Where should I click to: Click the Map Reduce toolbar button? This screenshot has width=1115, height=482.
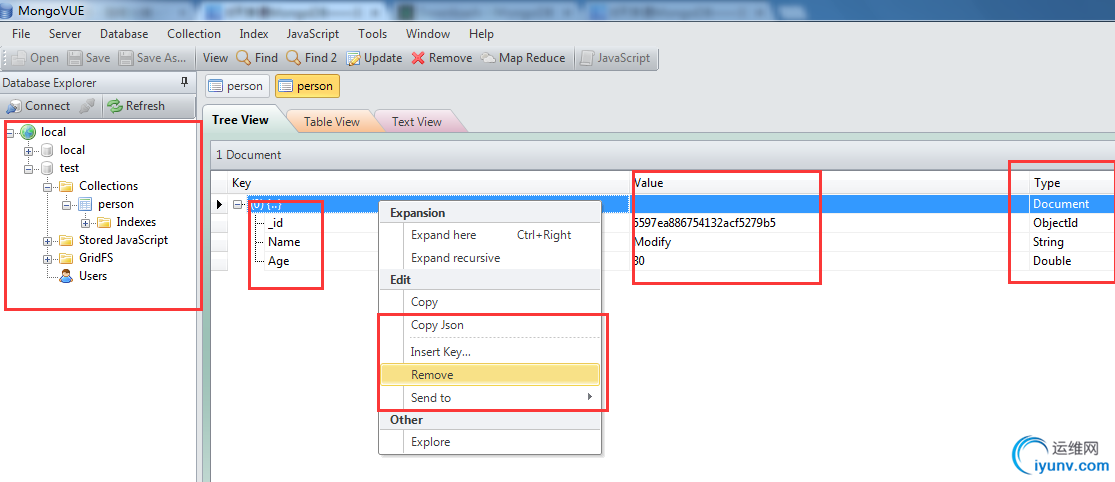tap(523, 58)
